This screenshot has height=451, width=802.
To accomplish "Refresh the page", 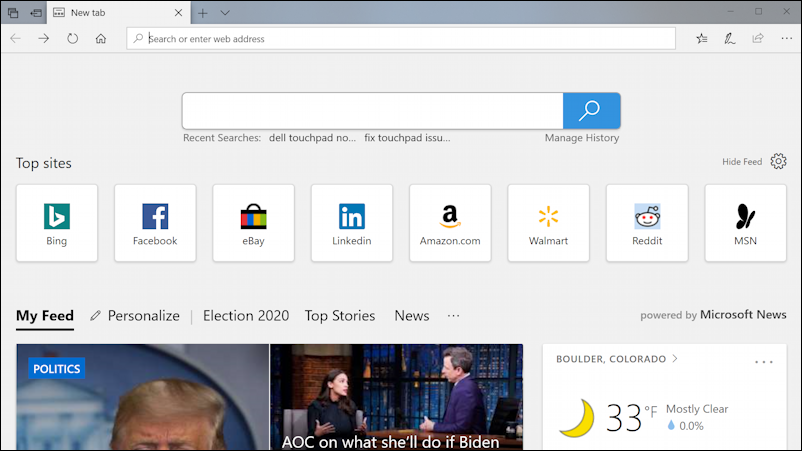I will pyautogui.click(x=73, y=38).
